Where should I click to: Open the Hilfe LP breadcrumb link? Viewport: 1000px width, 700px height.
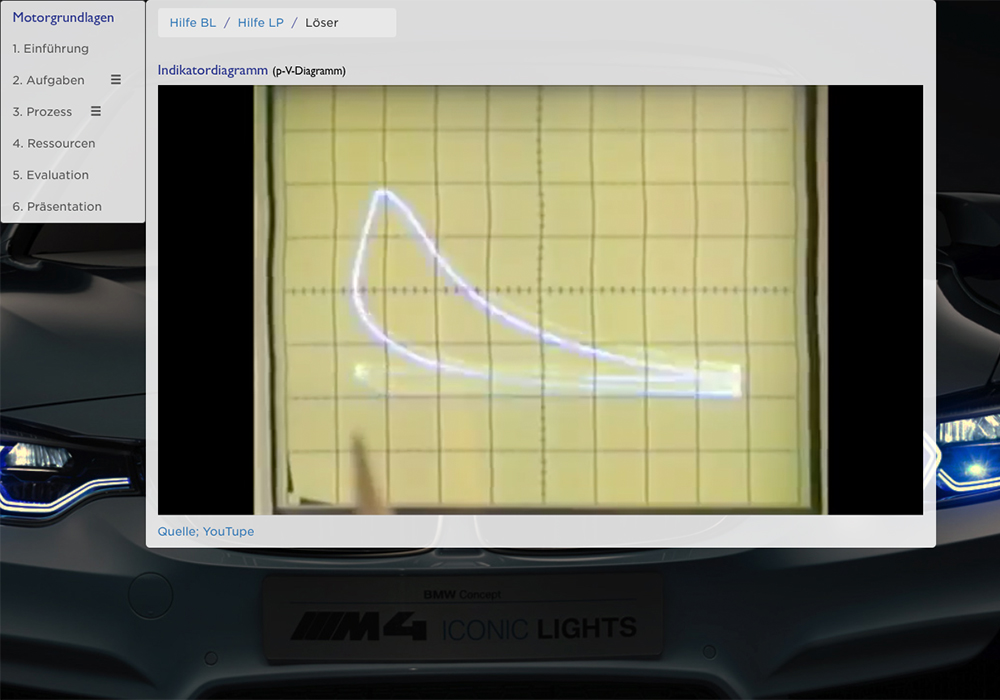(x=260, y=23)
